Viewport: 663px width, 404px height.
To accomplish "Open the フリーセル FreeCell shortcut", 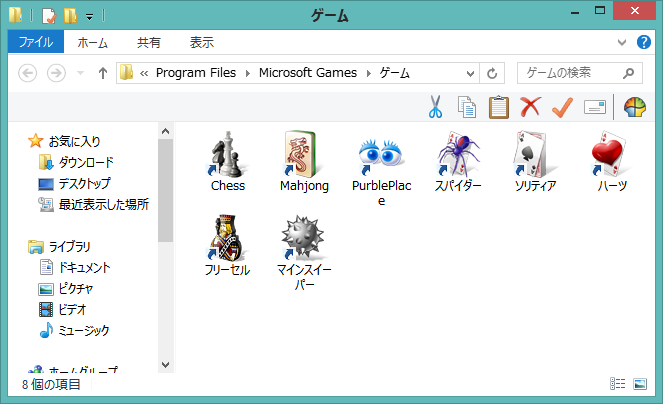I will [x=228, y=245].
